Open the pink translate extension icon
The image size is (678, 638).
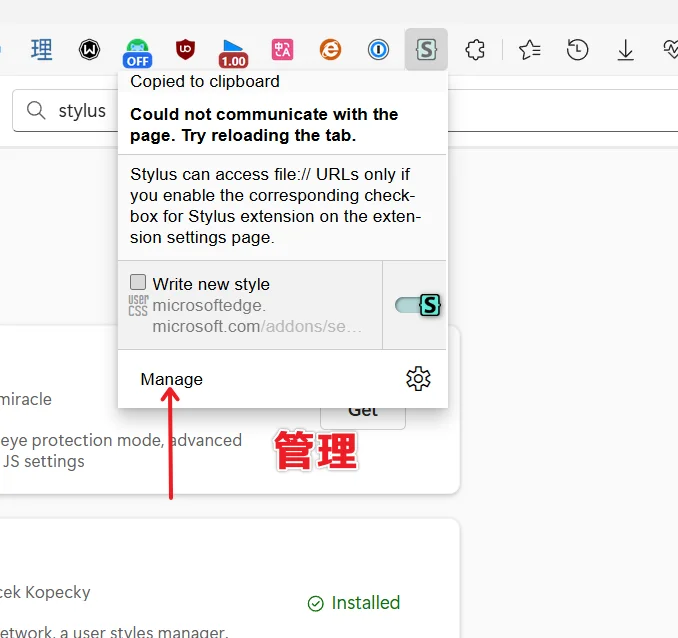coord(282,50)
